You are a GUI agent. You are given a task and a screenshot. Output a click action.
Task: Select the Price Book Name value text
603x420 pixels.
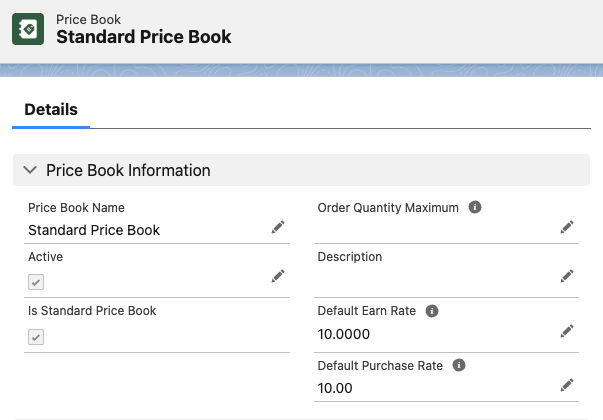[94, 230]
